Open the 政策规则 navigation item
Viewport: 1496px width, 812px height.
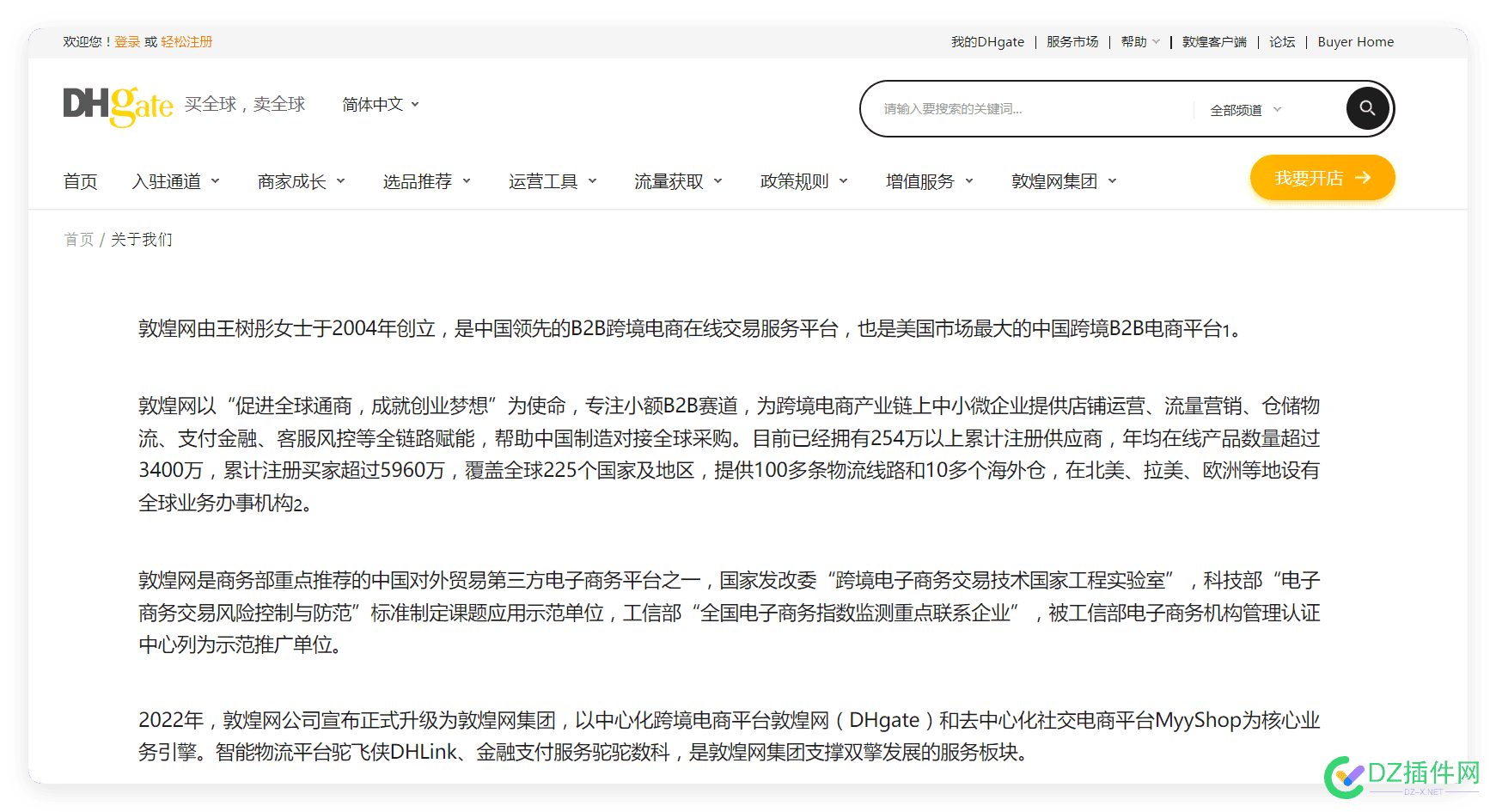tap(794, 181)
